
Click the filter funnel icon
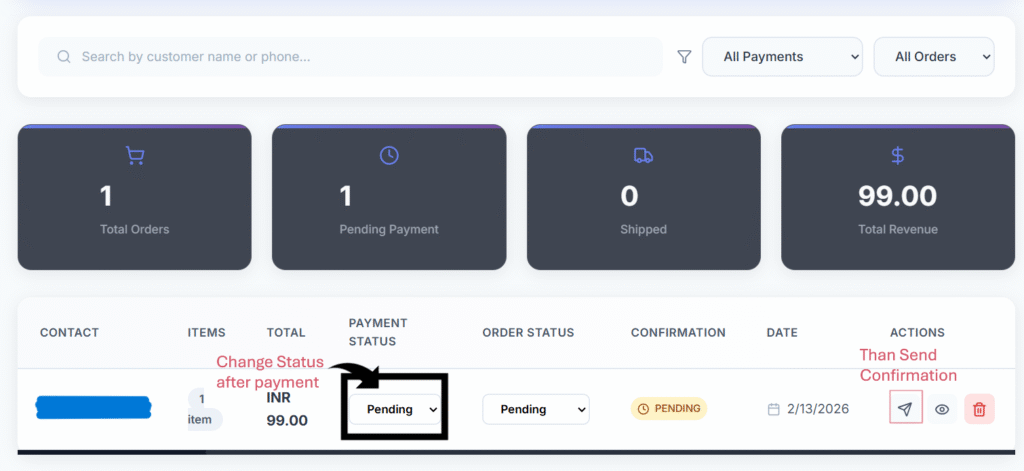pyautogui.click(x=684, y=57)
